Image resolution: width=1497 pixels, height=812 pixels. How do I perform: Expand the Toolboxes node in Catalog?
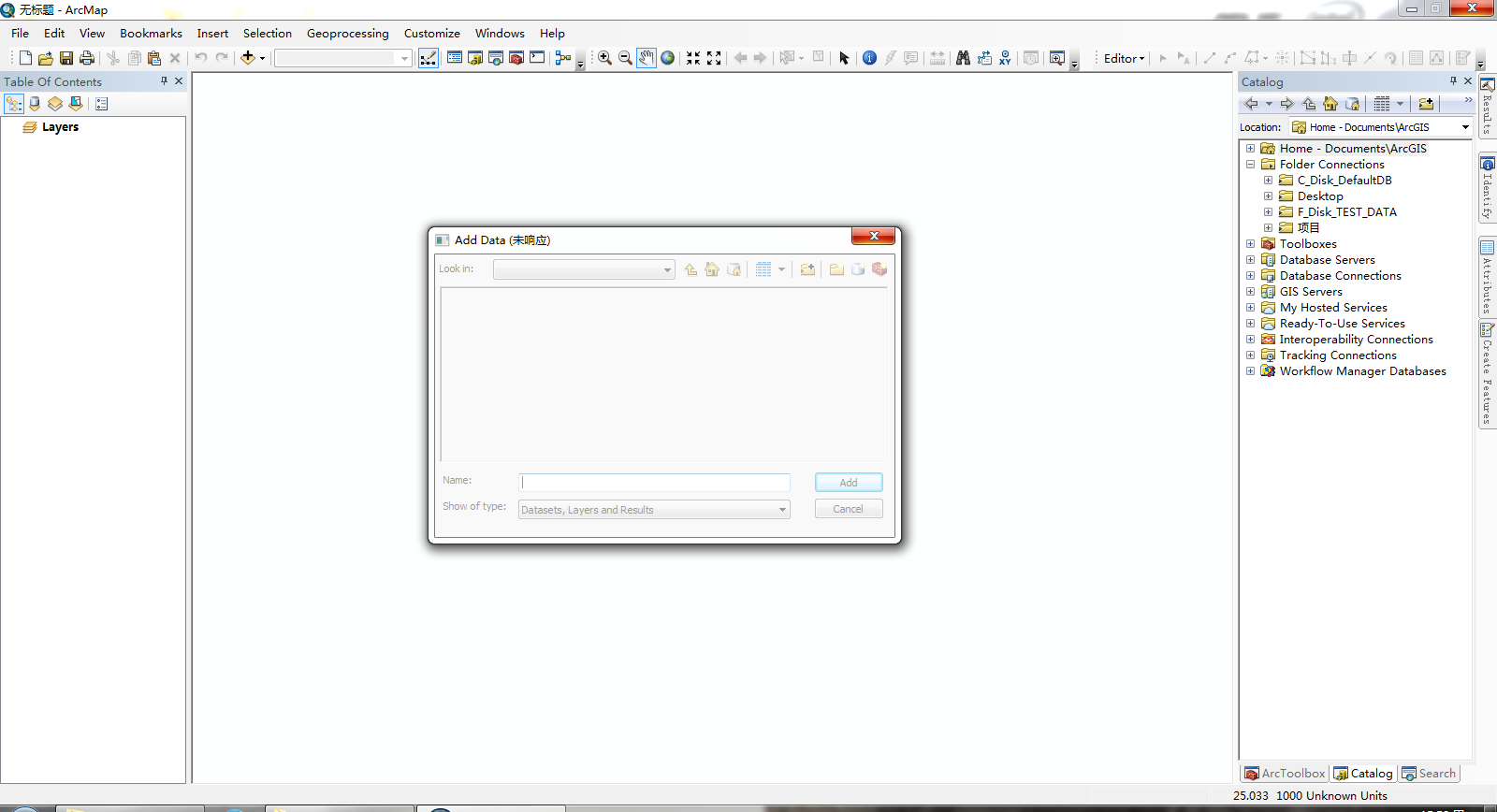tap(1250, 244)
